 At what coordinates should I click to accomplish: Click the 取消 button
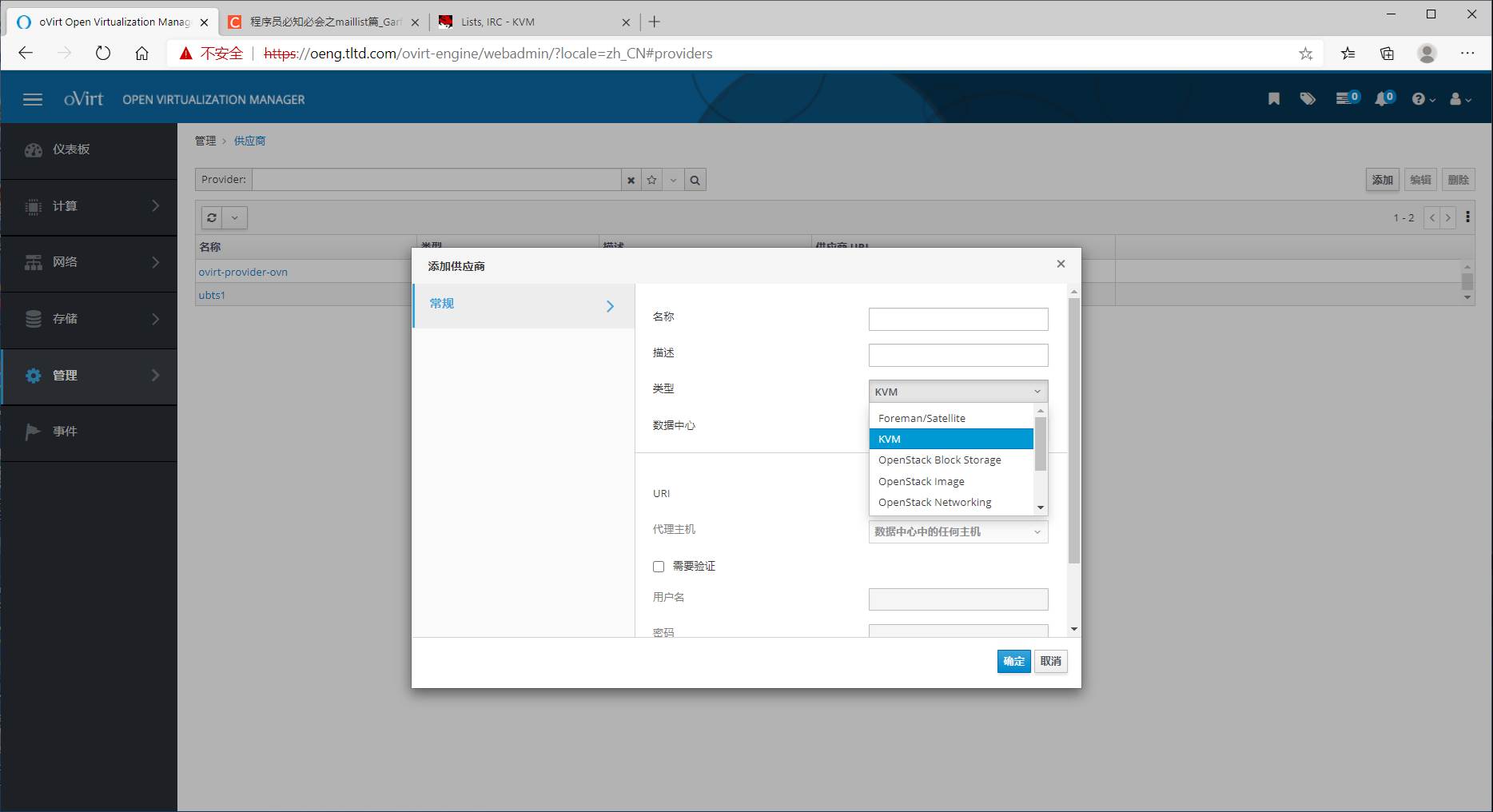[x=1050, y=661]
